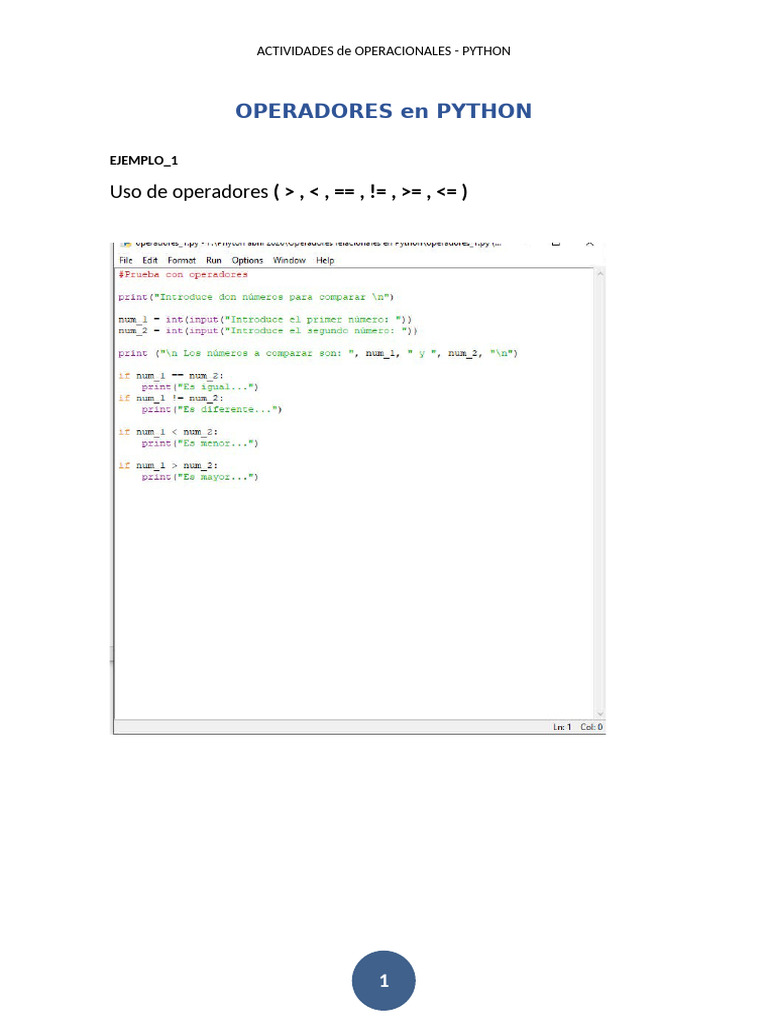Click the num_2 input assignment line

click(x=268, y=330)
